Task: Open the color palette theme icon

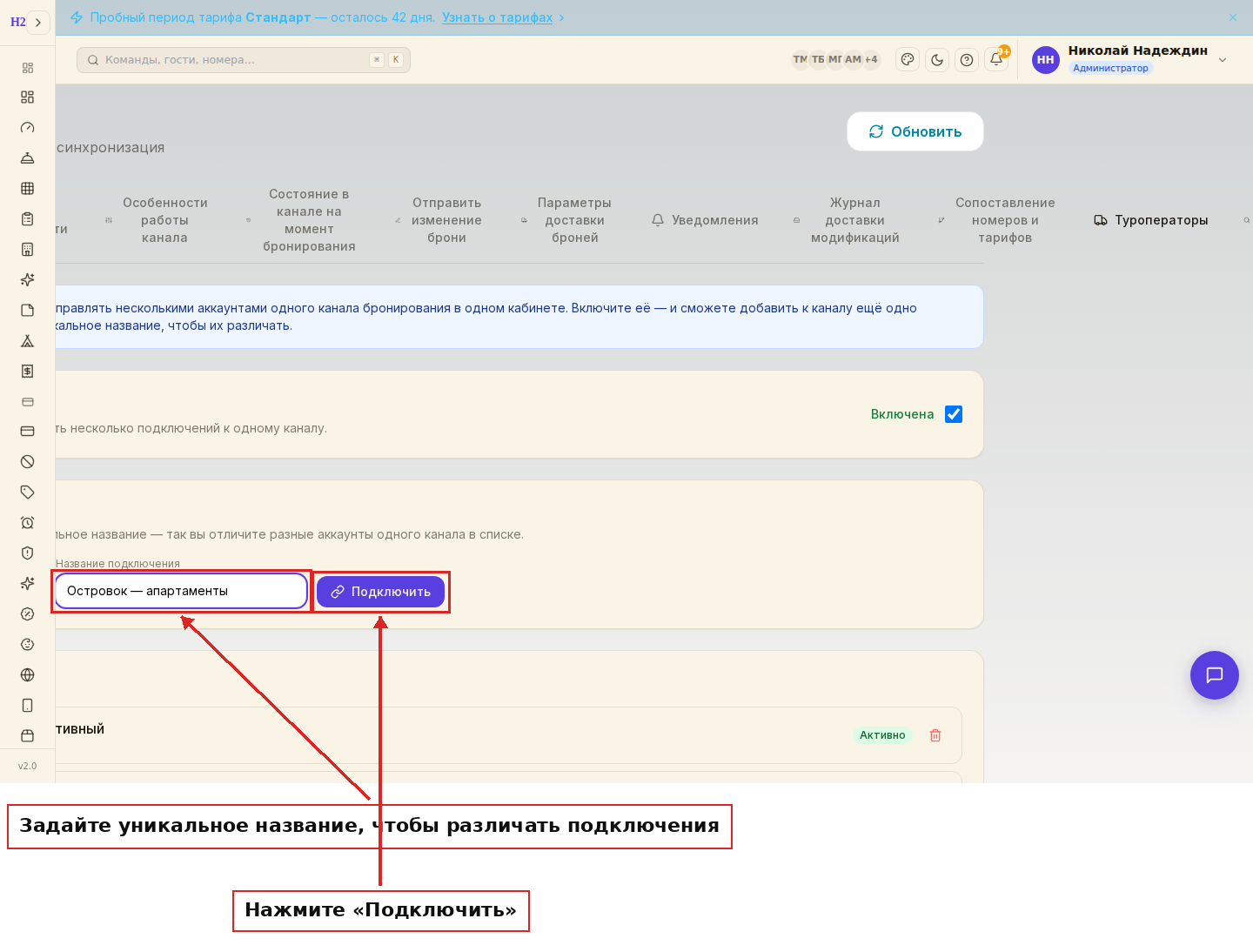Action: pos(908,60)
